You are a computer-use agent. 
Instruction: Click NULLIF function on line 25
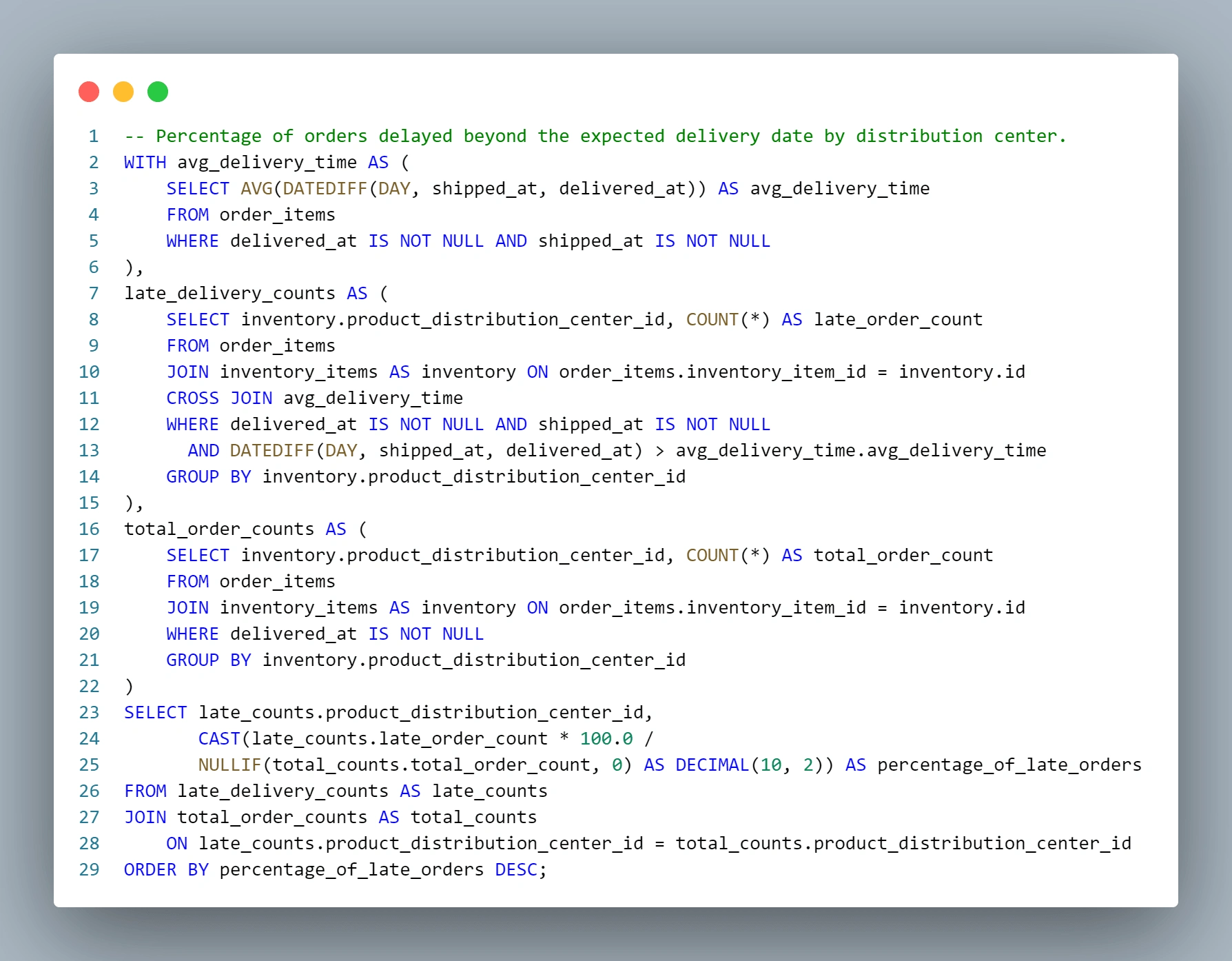[x=230, y=765]
